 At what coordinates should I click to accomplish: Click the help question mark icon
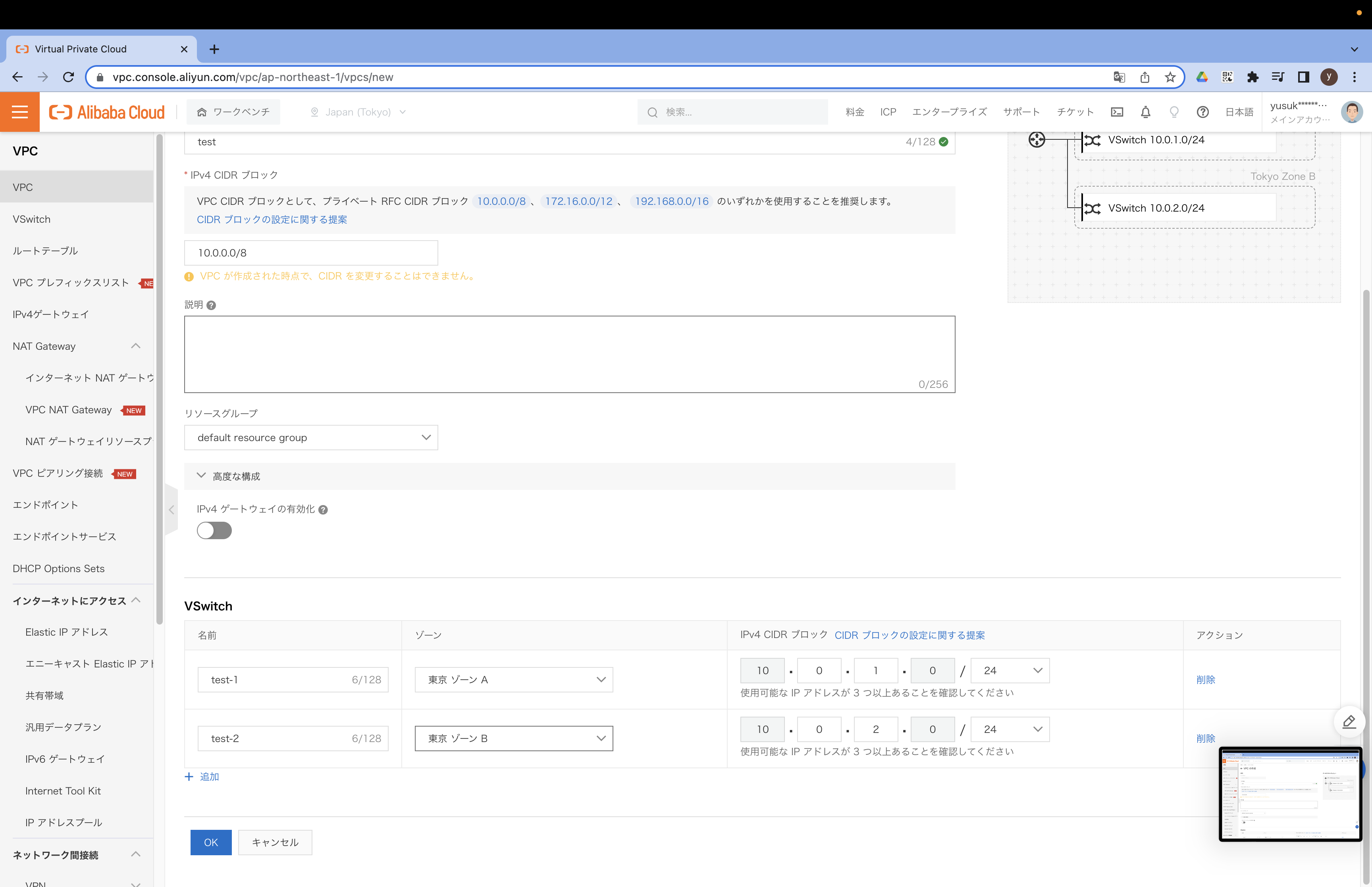(1202, 112)
